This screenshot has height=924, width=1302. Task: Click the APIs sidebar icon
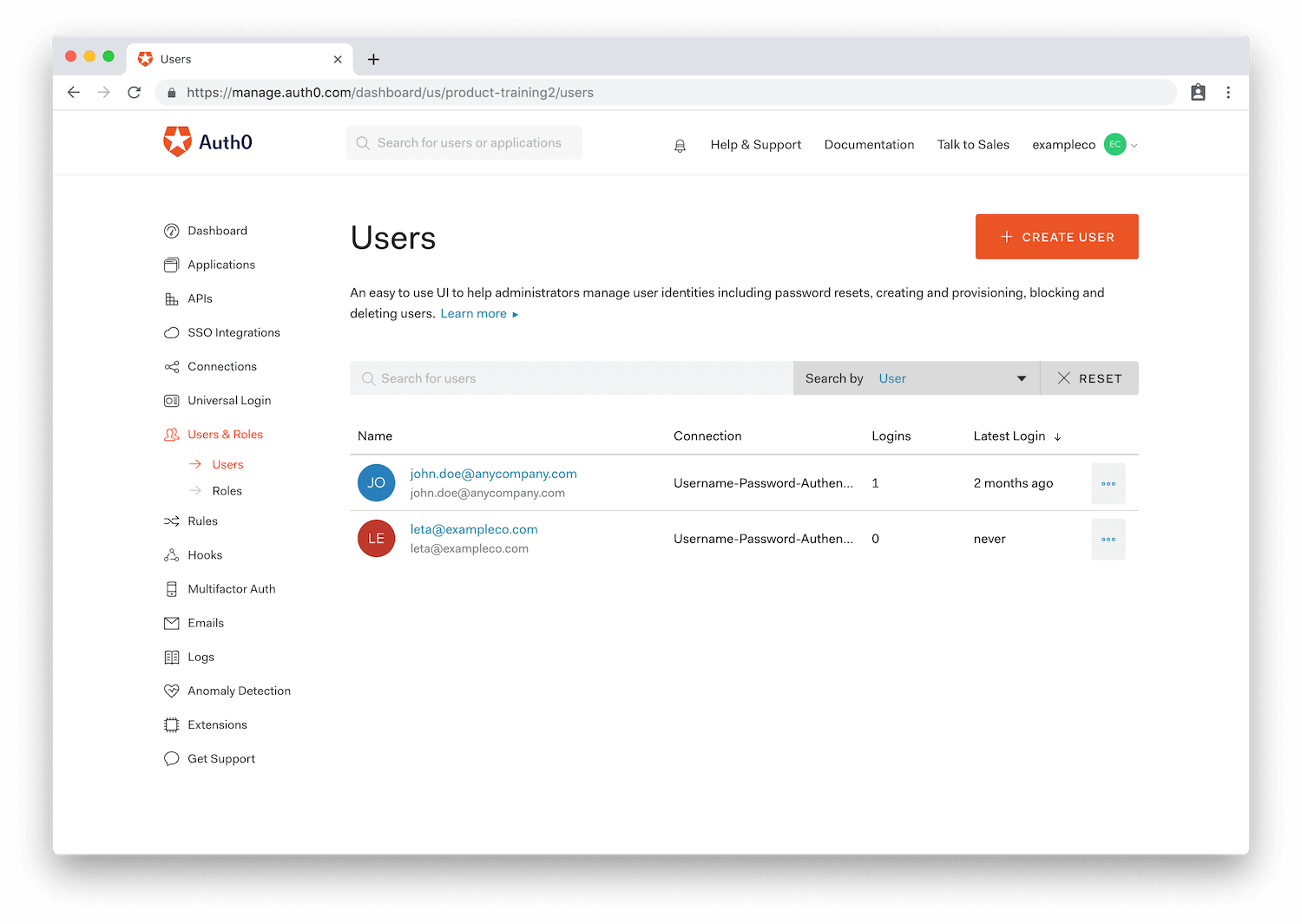coord(172,298)
